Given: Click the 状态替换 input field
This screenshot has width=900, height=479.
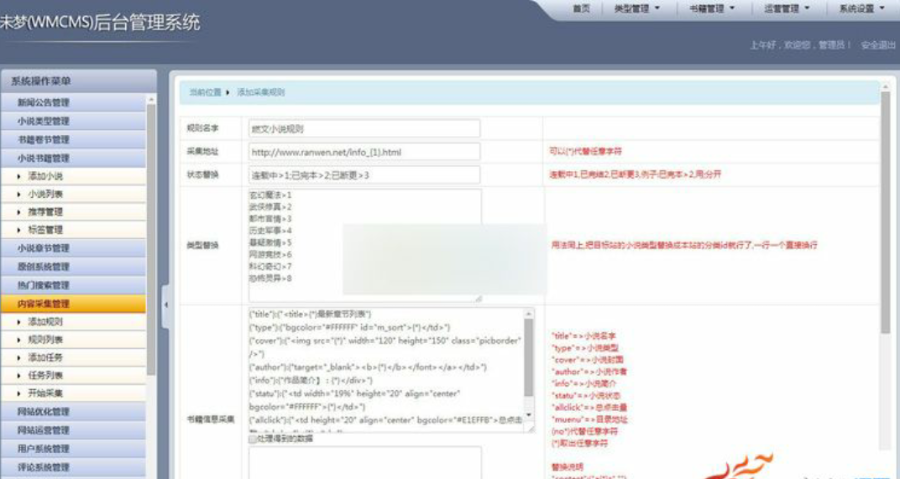Looking at the screenshot, I should pos(364,175).
